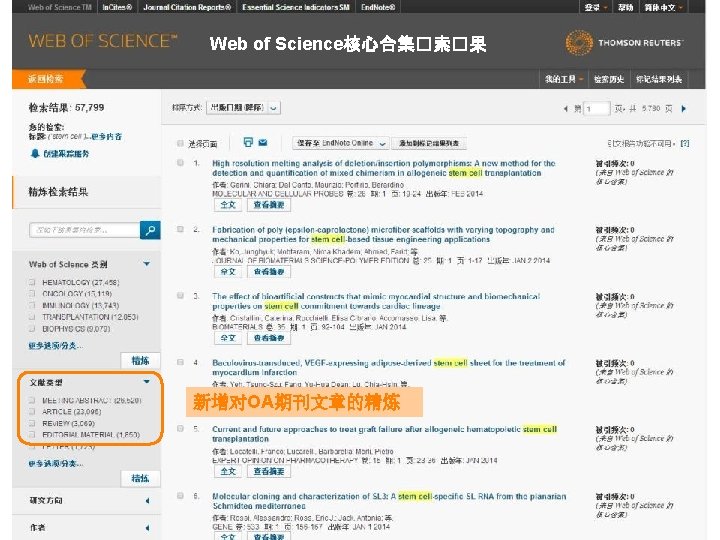Collapse the Web of Science 类别 section
The height and width of the screenshot is (540, 720).
pos(146,264)
